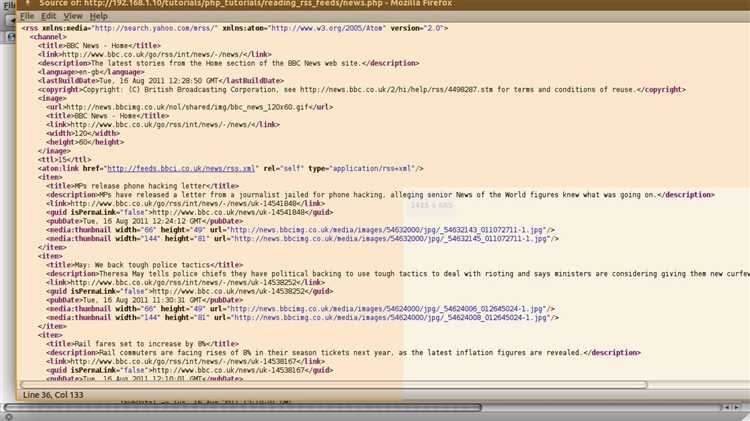Click the link line ending uk-14541848

pos(186,203)
